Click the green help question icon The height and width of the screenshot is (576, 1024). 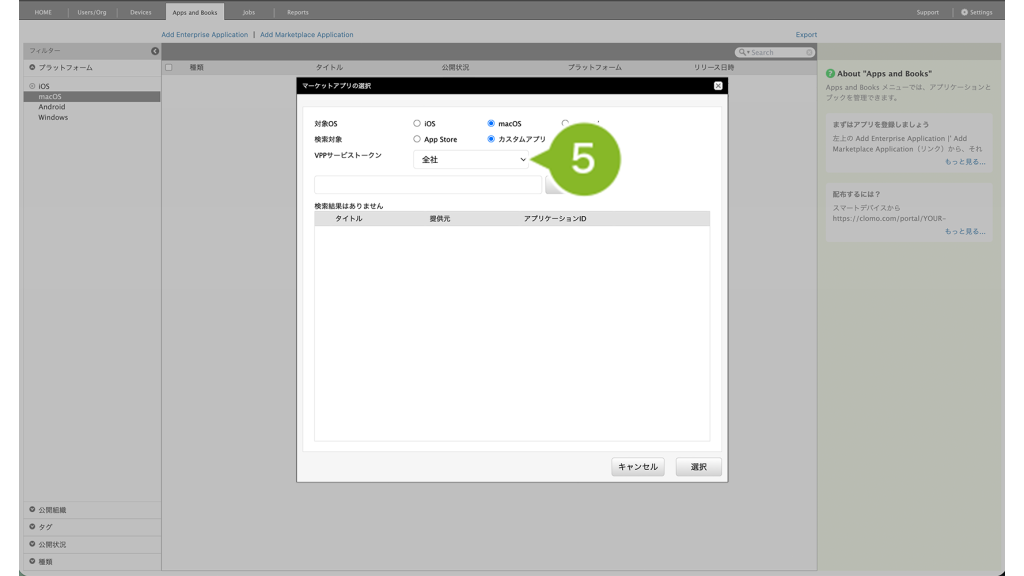[830, 74]
